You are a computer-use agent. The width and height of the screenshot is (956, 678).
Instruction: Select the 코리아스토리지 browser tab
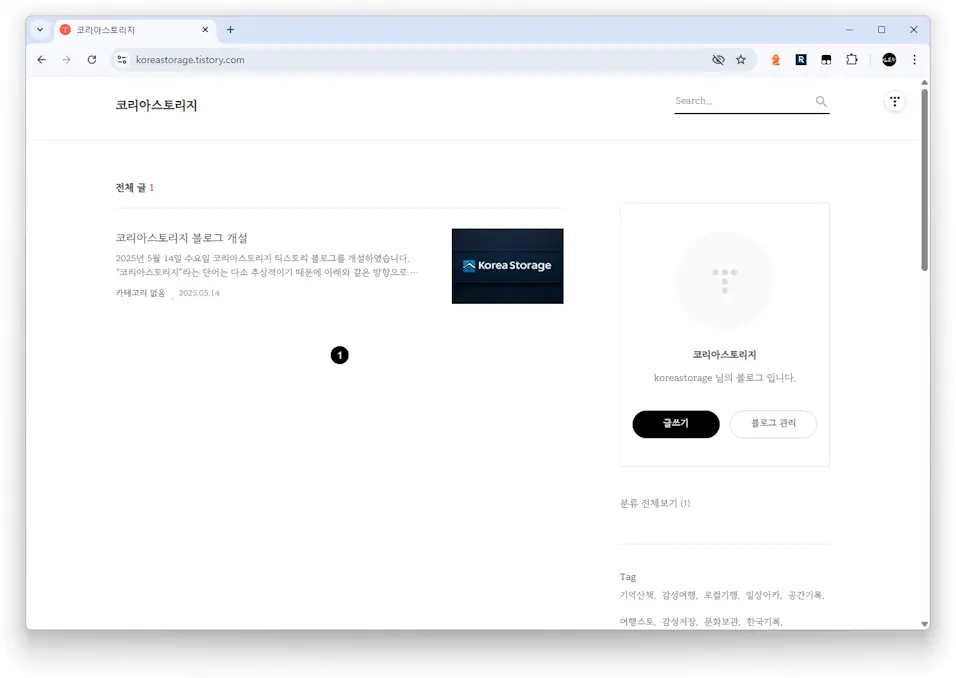[x=130, y=29]
